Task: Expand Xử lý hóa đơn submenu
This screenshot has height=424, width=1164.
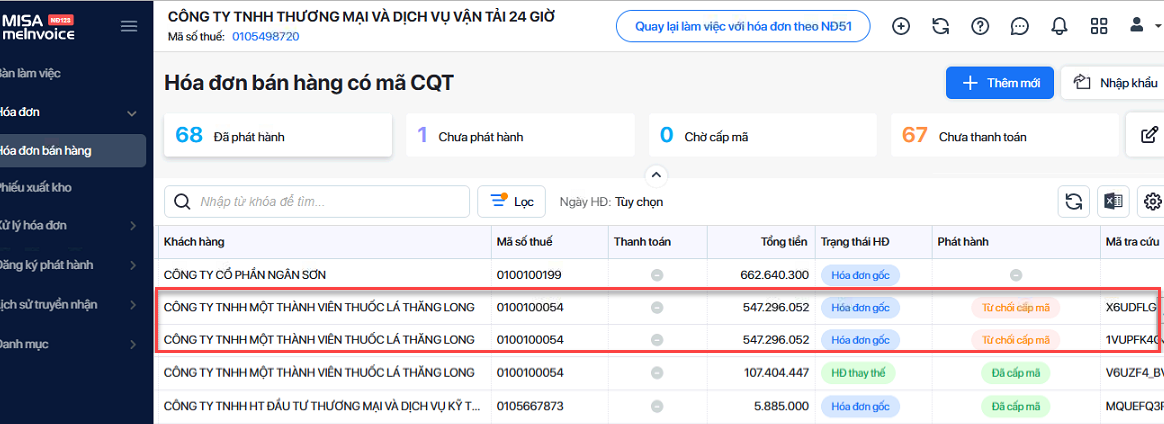Action: point(132,226)
